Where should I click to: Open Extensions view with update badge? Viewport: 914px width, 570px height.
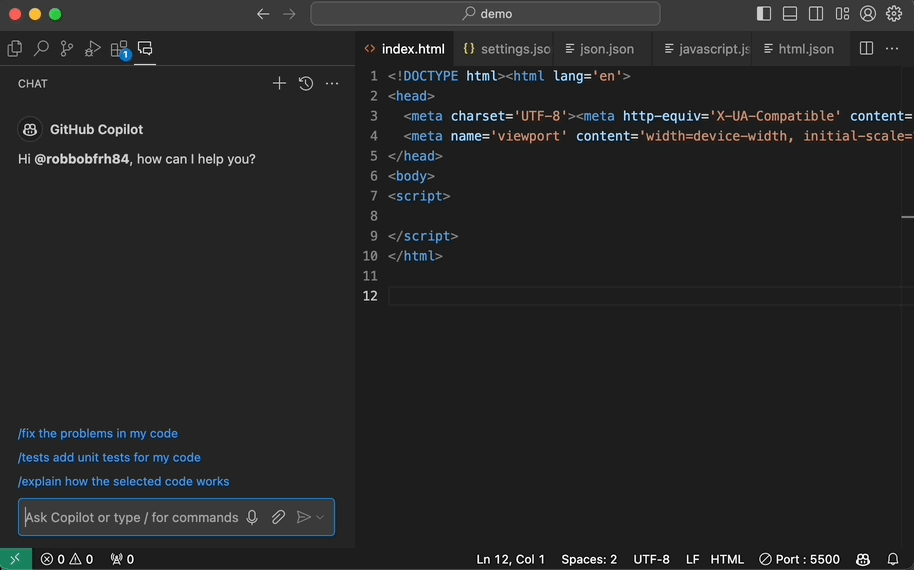(x=119, y=49)
